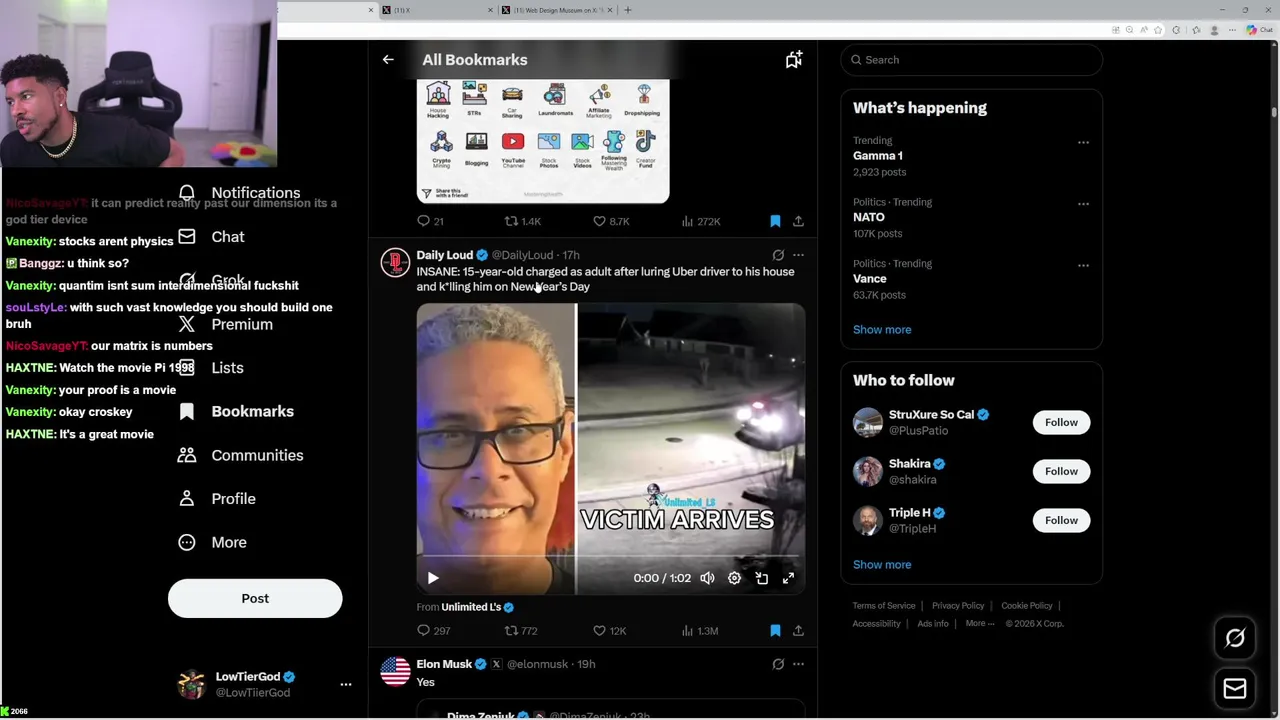Open video settings gear
The width and height of the screenshot is (1280, 720).
pos(734,578)
